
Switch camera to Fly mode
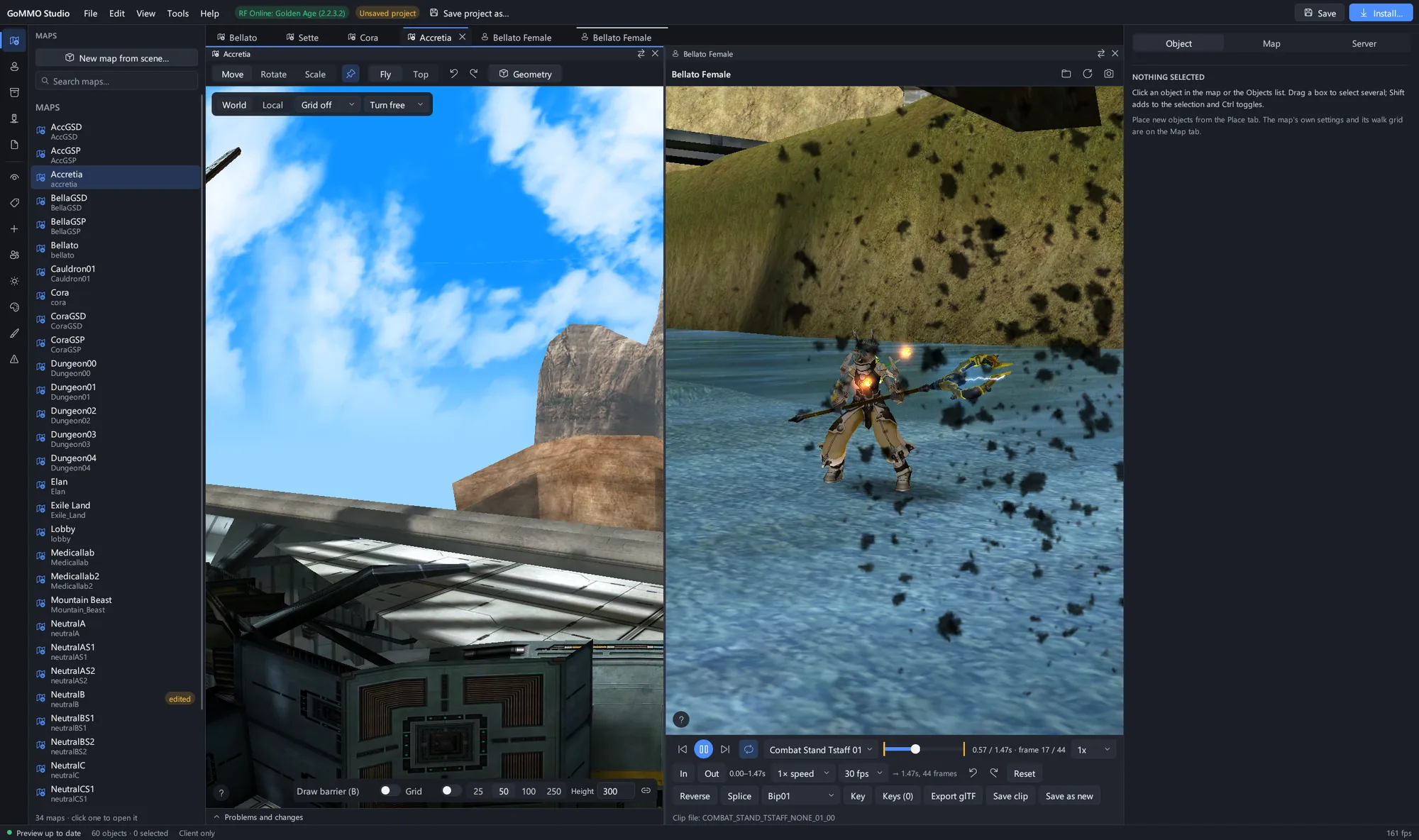coord(385,74)
